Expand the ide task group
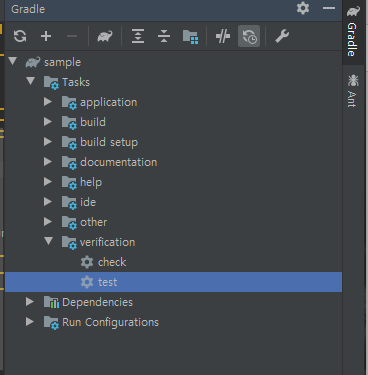 click(48, 201)
